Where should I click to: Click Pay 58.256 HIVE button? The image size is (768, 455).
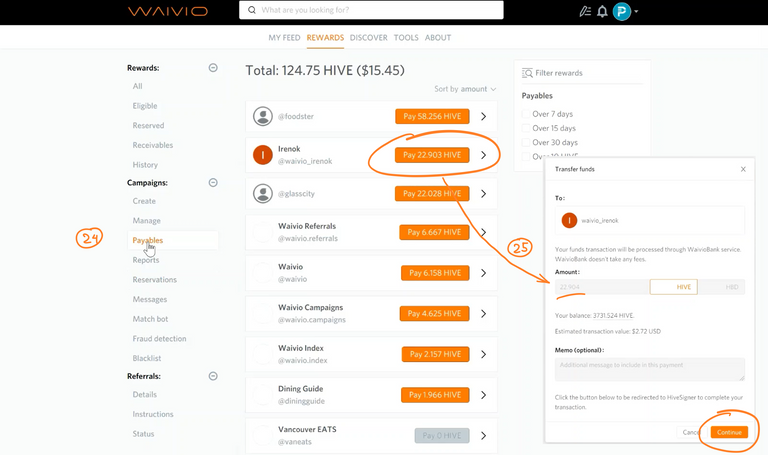click(x=432, y=116)
